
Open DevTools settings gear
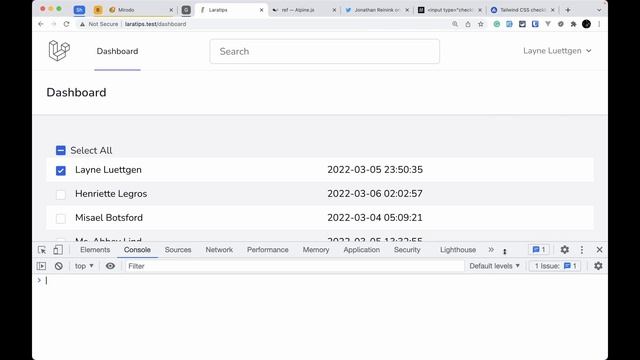564,249
